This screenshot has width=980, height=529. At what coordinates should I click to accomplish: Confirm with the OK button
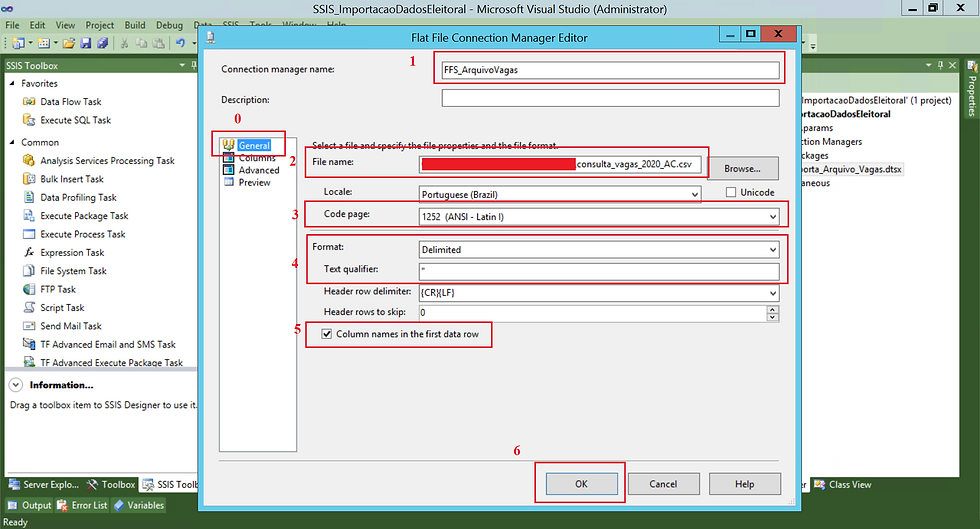click(581, 484)
